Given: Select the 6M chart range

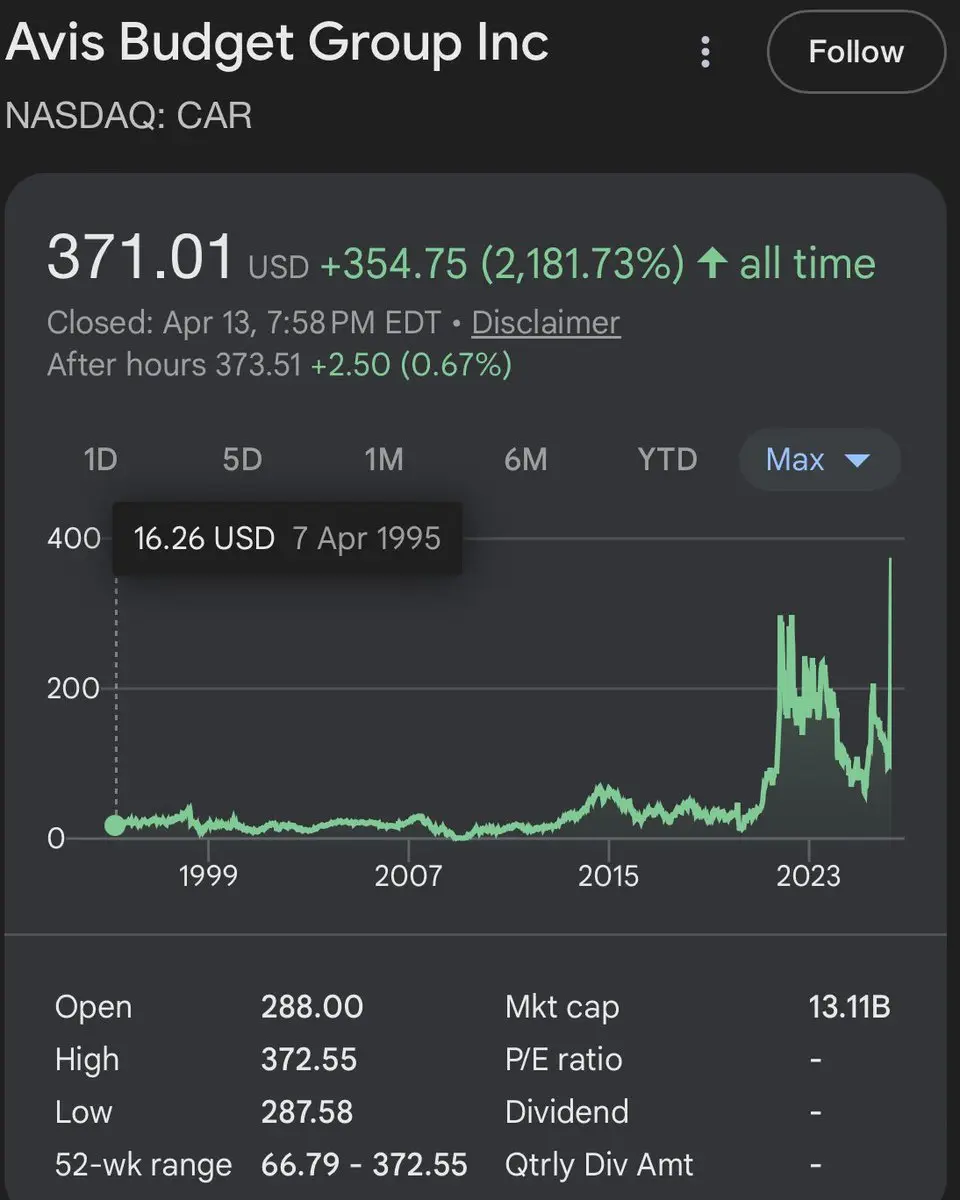Looking at the screenshot, I should (x=526, y=460).
